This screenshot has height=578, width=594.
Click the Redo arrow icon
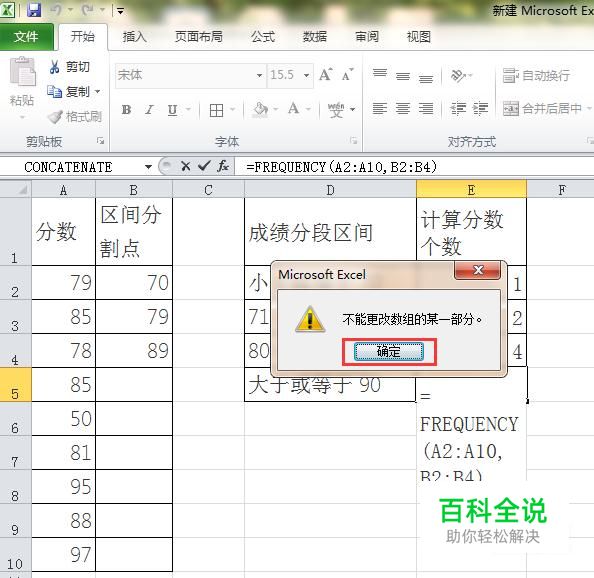[x=88, y=10]
